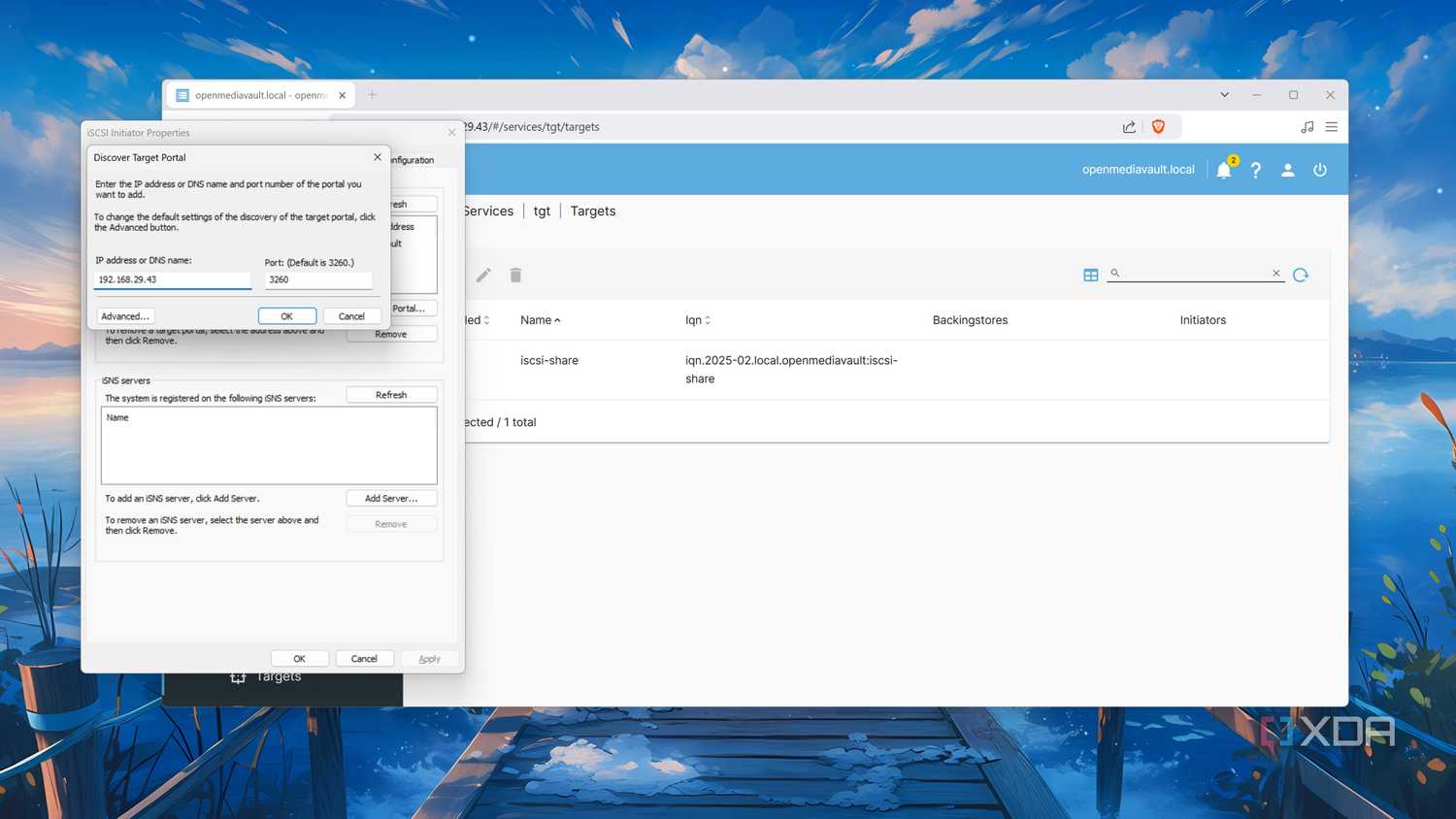Click OK at bottom of iSCSI Initiator Properties
1456x819 pixels.
pos(299,659)
